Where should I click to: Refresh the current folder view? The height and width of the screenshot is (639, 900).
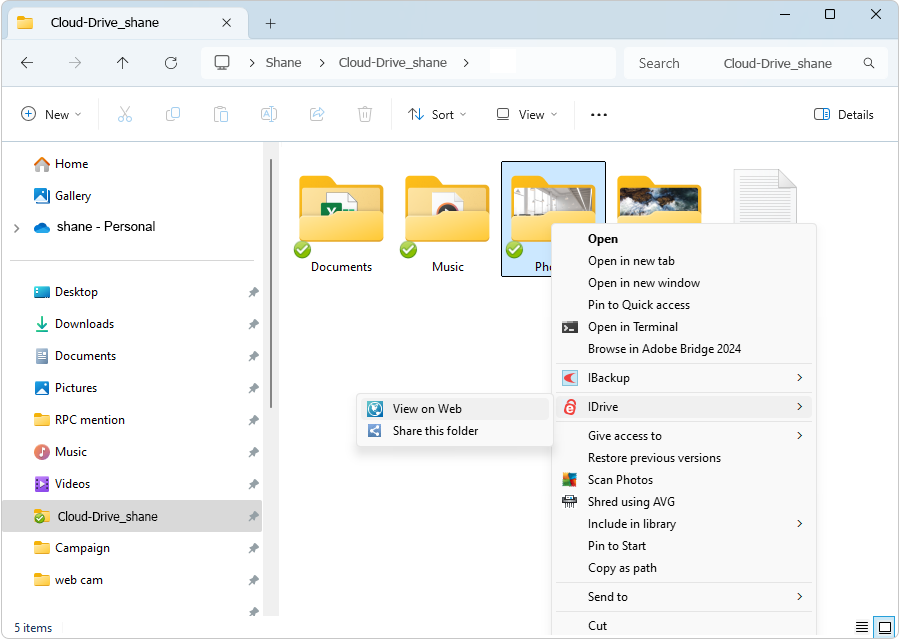coord(170,63)
